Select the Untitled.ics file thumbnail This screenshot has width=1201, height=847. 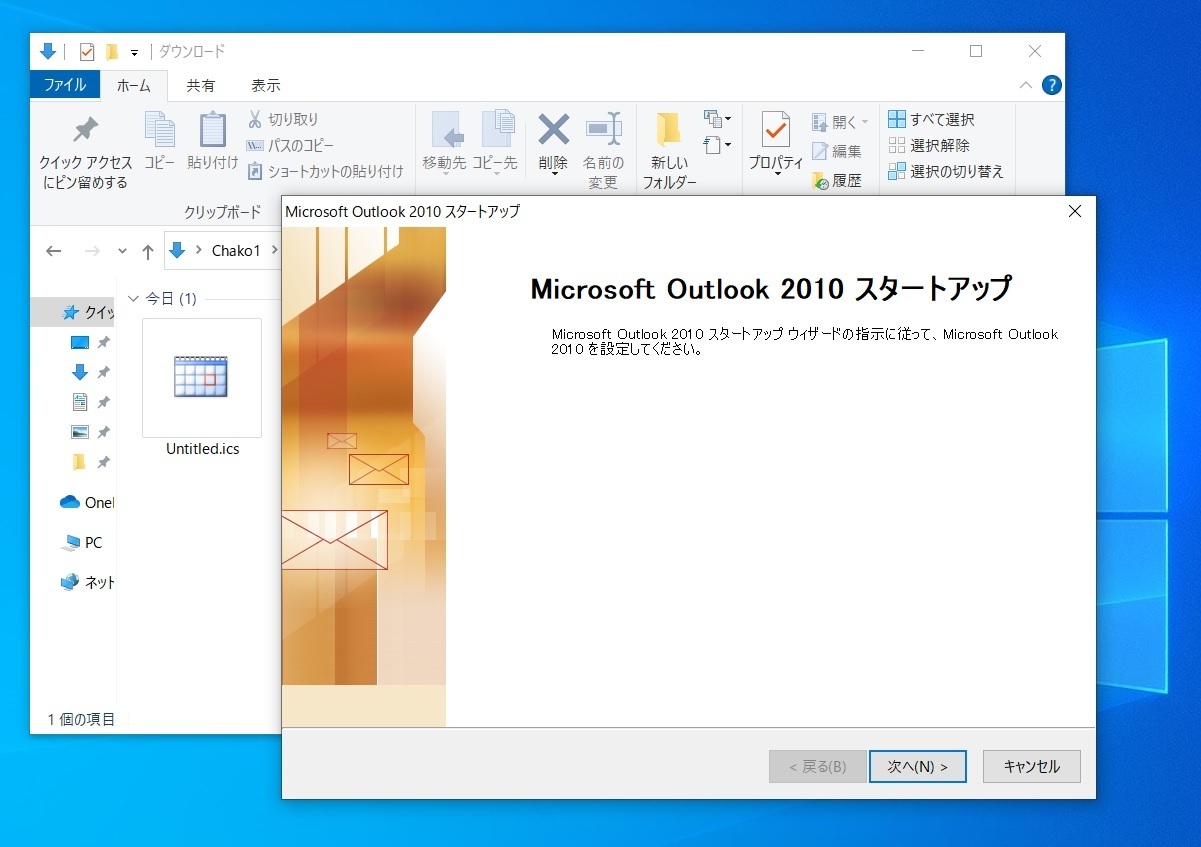[201, 378]
